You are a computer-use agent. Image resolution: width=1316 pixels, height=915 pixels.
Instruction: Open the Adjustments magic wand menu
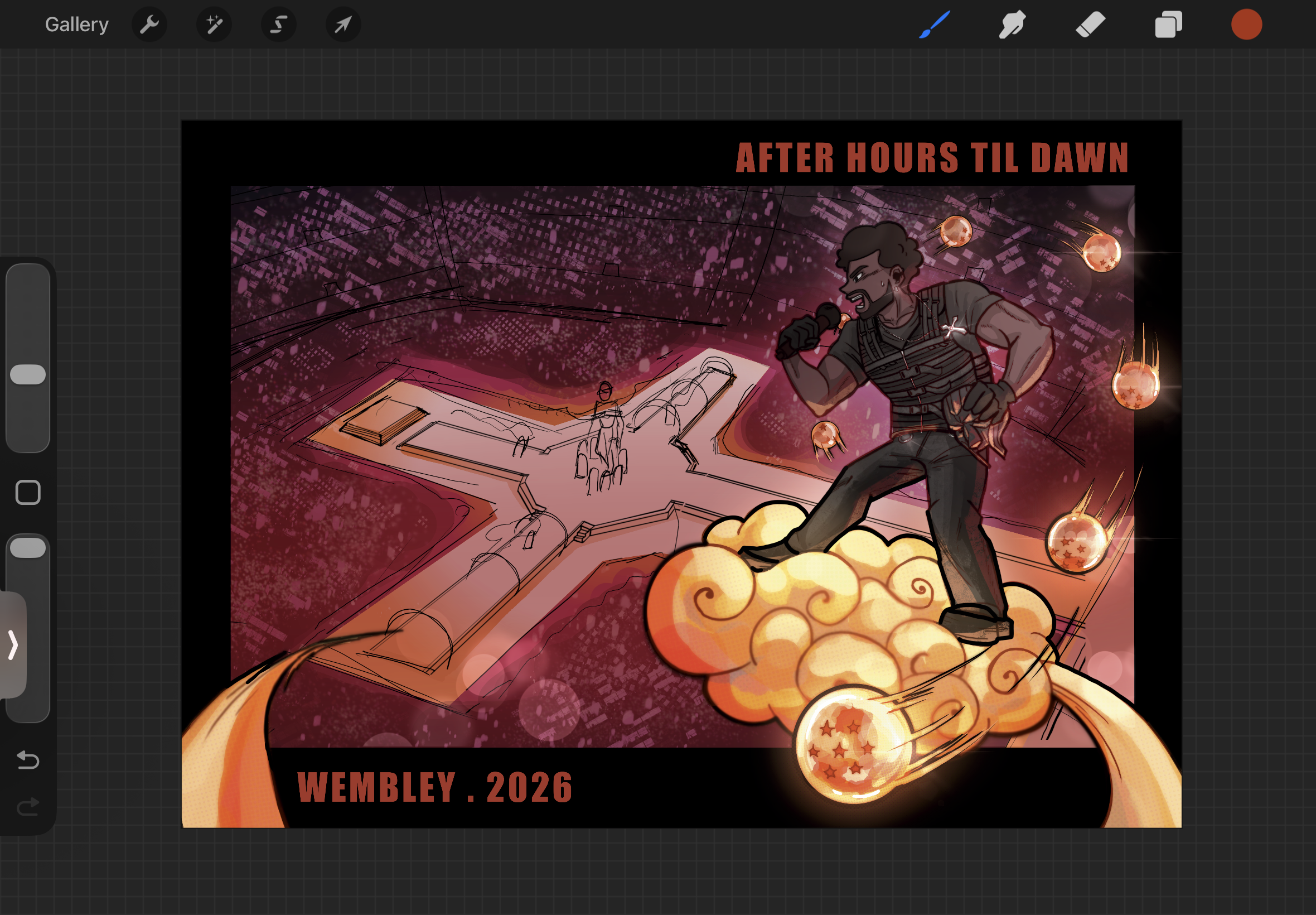[214, 25]
